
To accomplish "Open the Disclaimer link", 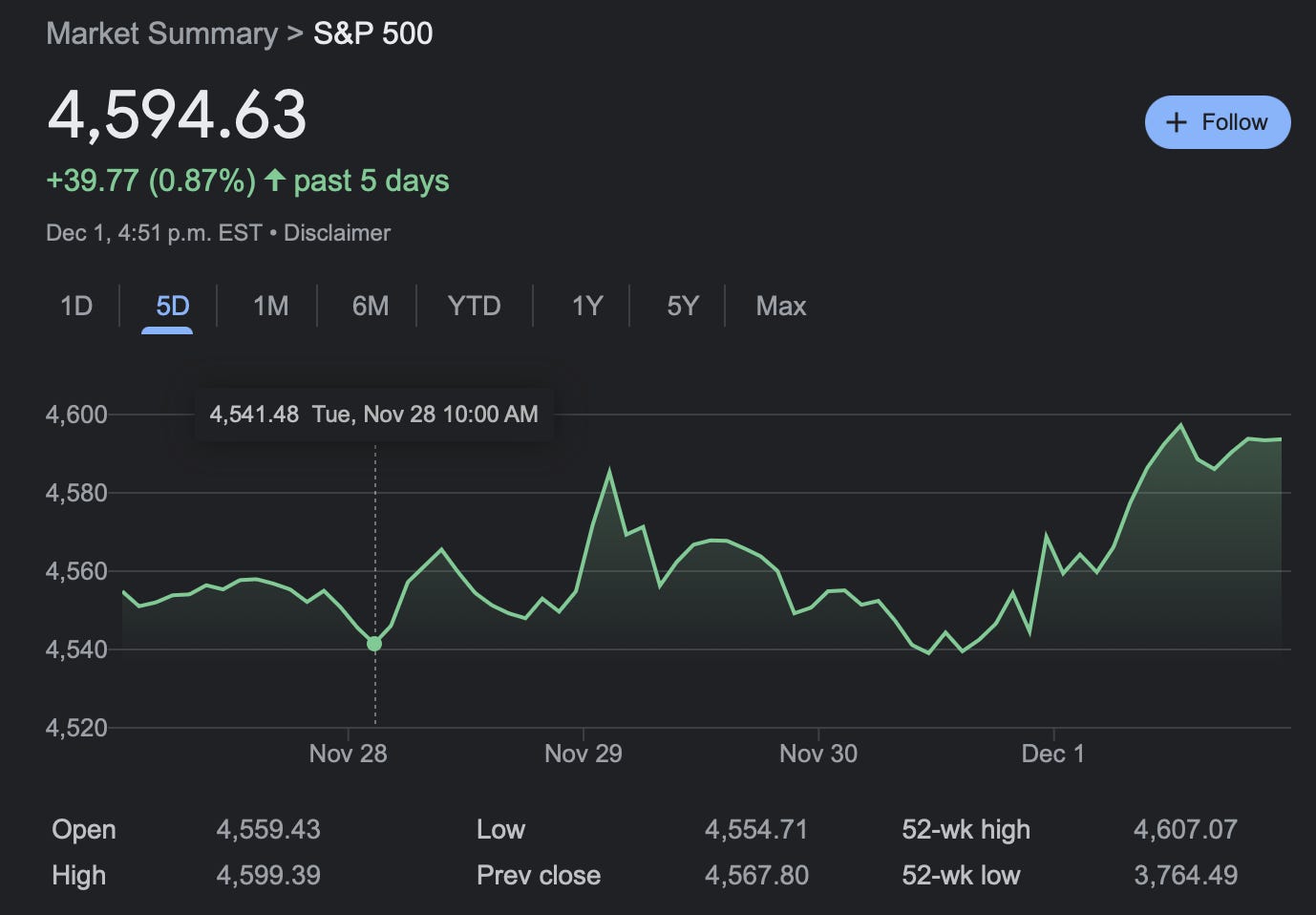I will (337, 233).
